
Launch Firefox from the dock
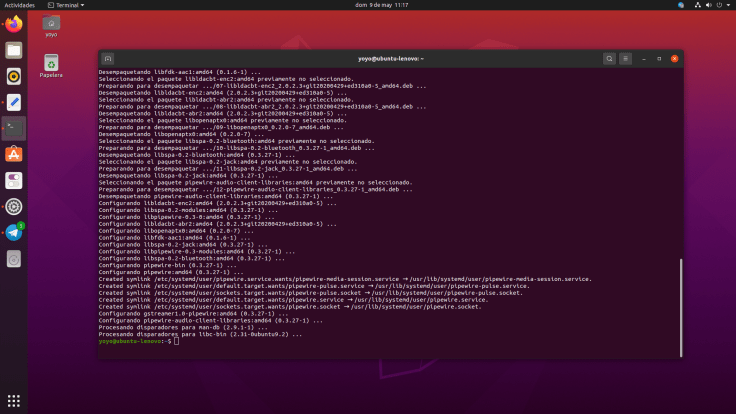[x=14, y=24]
